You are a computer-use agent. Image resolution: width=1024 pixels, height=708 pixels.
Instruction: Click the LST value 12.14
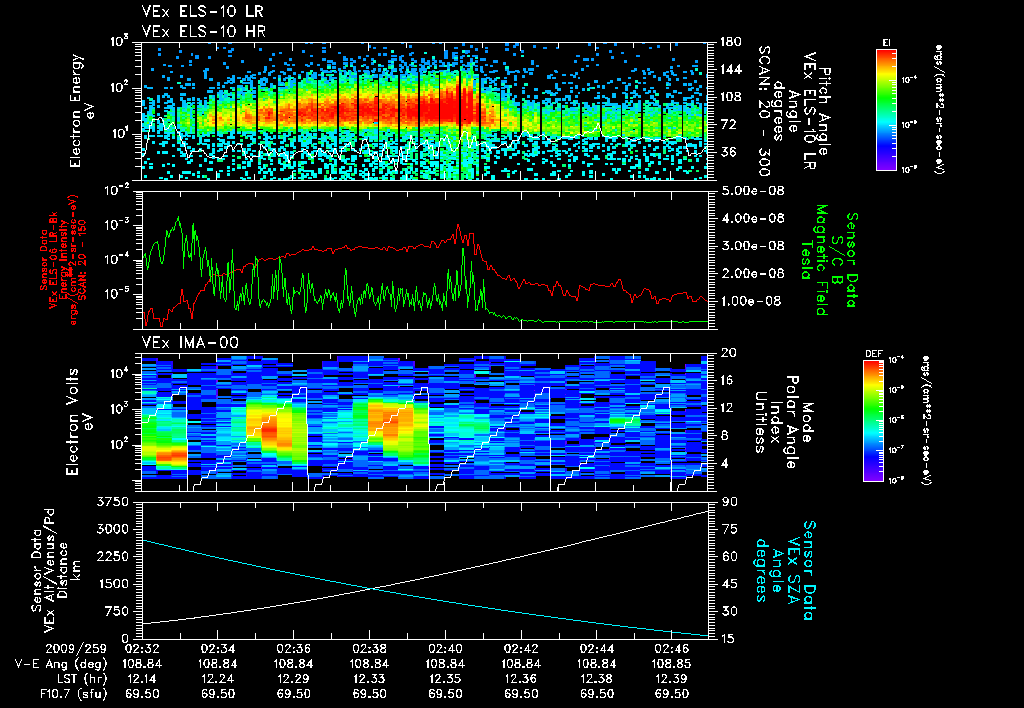coord(142,679)
